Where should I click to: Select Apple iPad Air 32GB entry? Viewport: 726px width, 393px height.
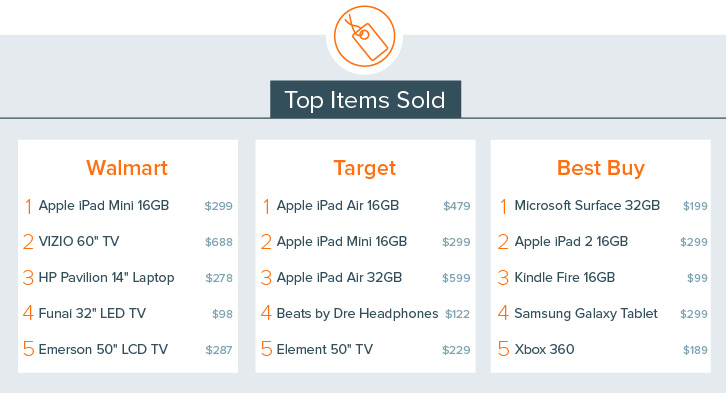click(x=339, y=277)
